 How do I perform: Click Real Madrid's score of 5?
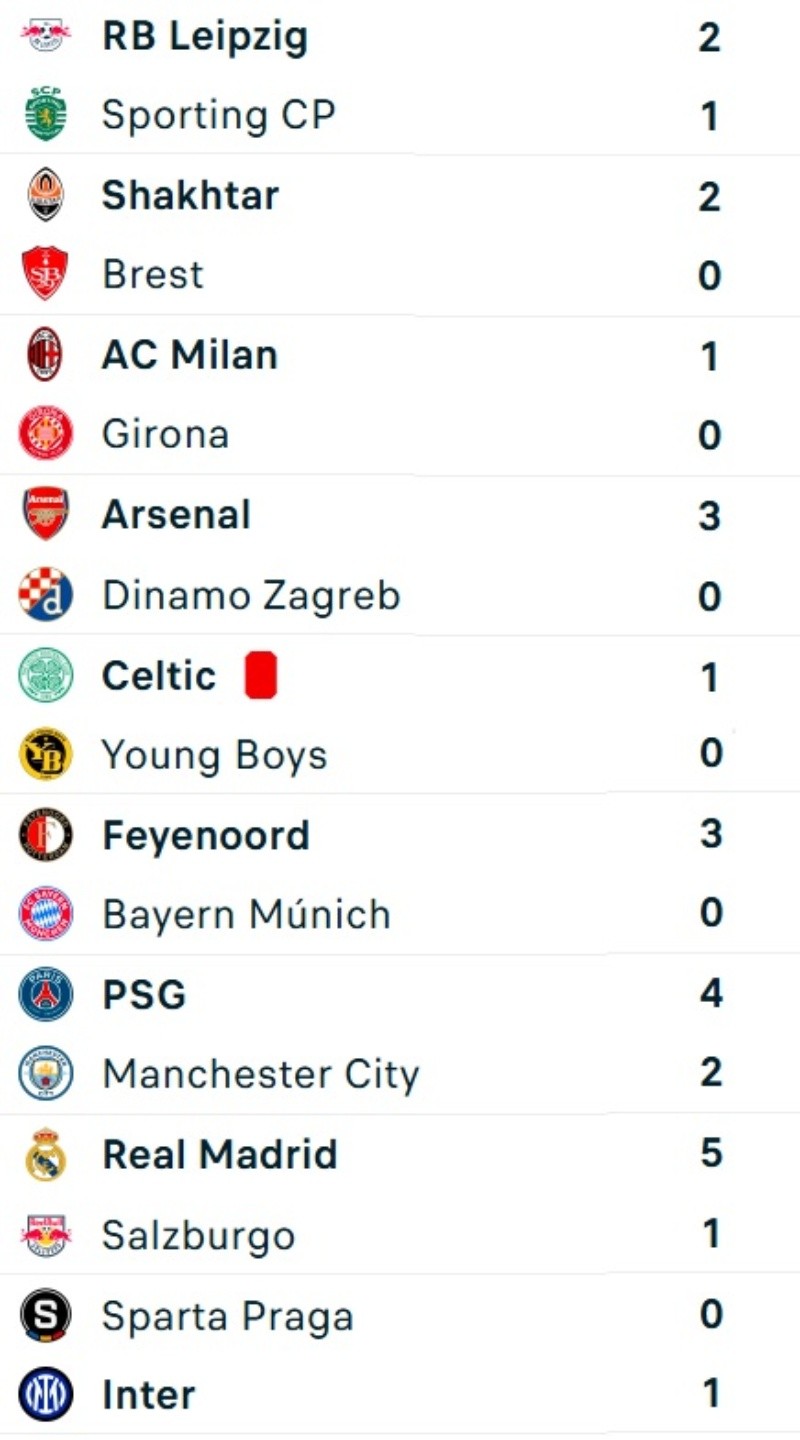pos(710,1153)
